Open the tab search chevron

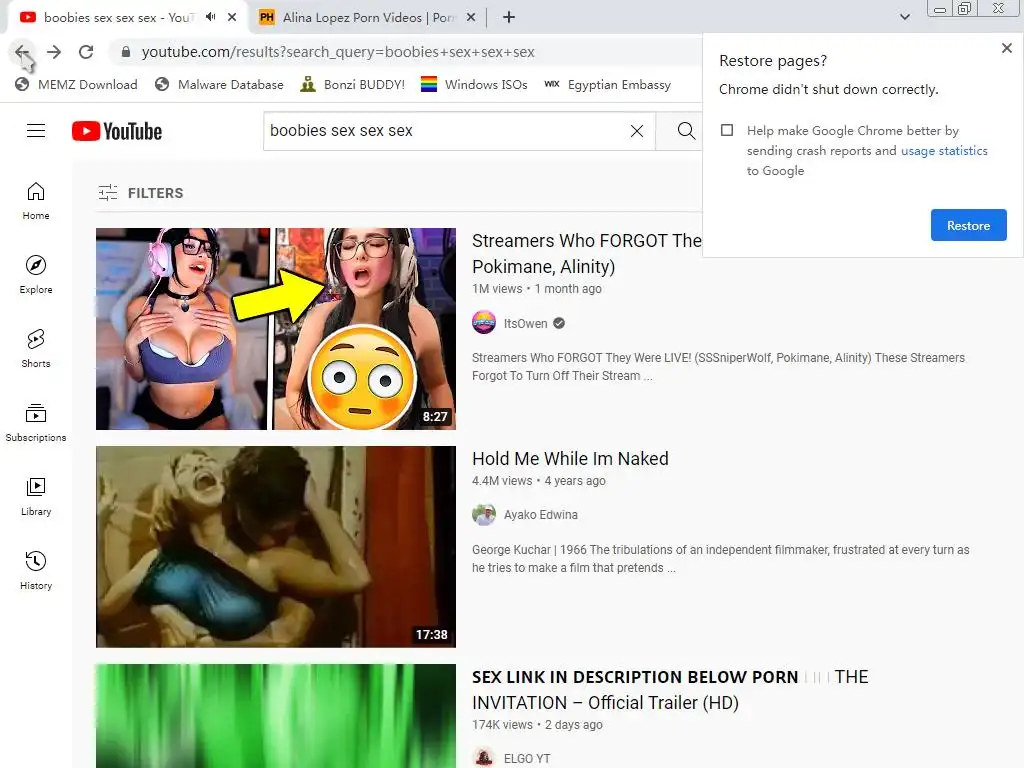(x=904, y=18)
